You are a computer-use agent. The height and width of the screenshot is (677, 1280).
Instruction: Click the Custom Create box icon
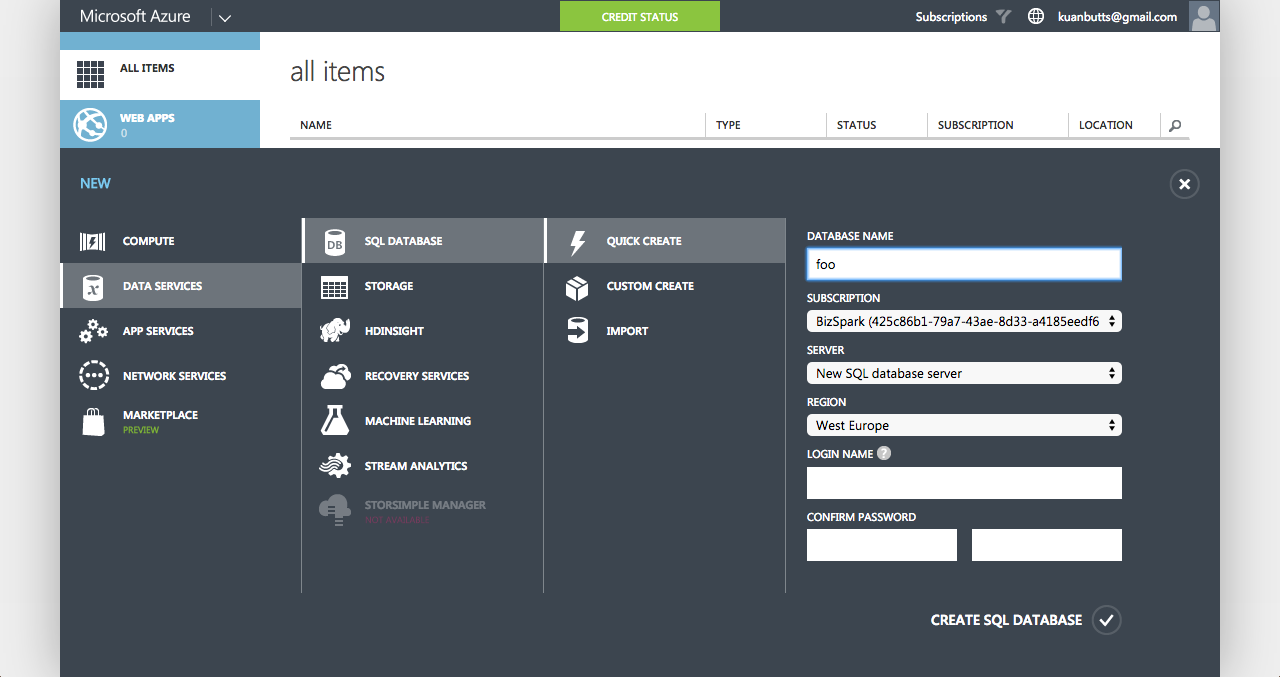[x=577, y=288]
